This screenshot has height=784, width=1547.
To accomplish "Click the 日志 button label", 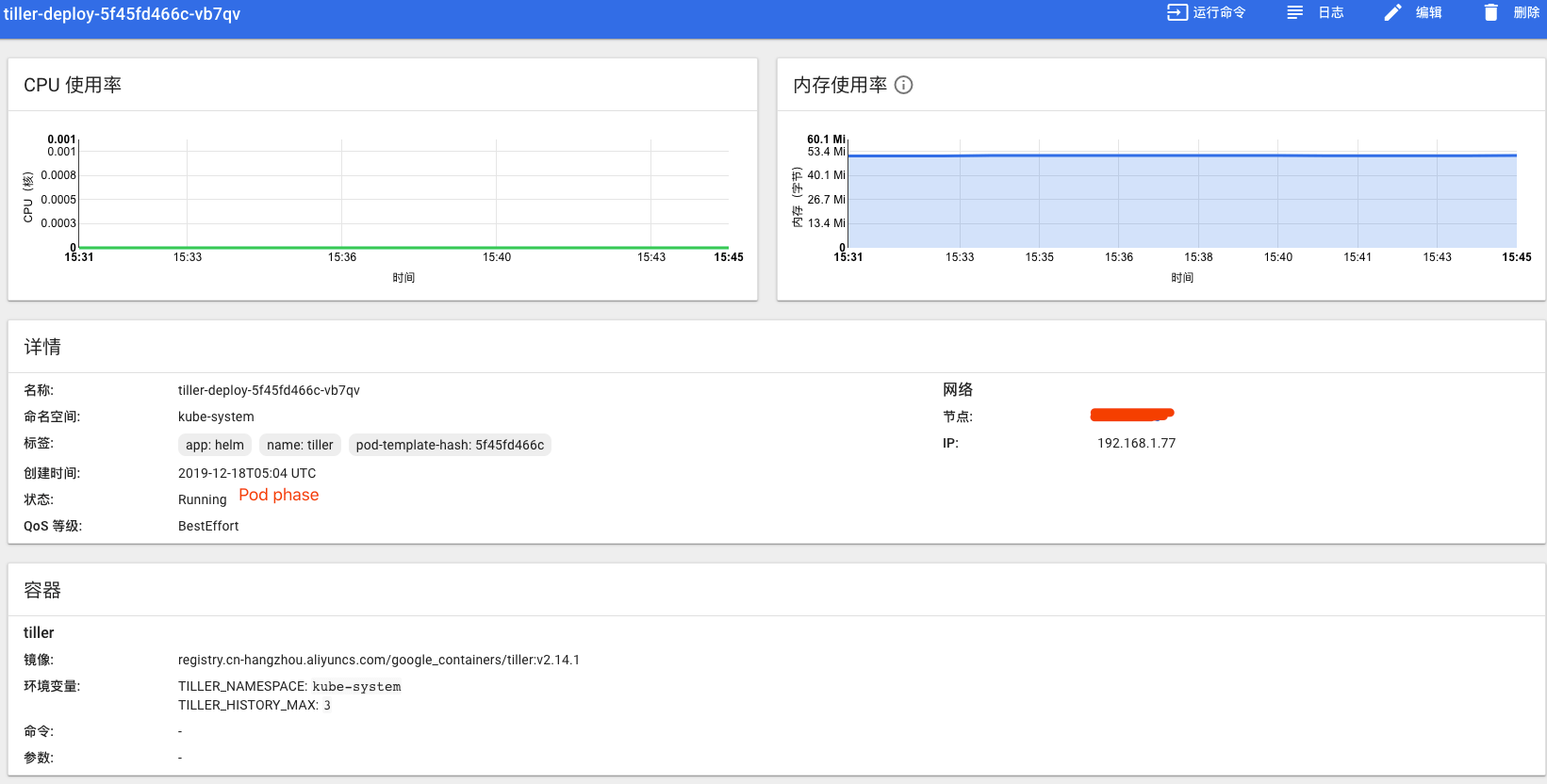I will click(1331, 12).
